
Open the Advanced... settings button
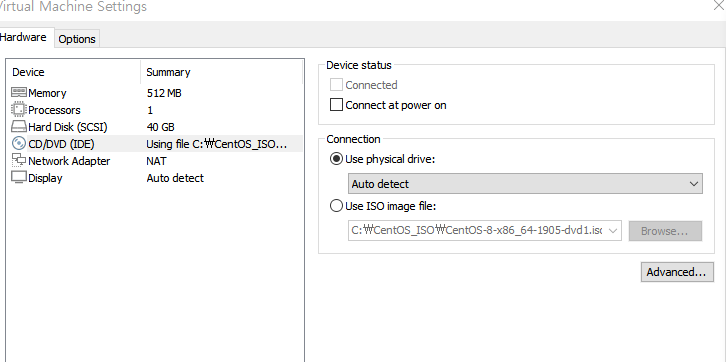[677, 272]
